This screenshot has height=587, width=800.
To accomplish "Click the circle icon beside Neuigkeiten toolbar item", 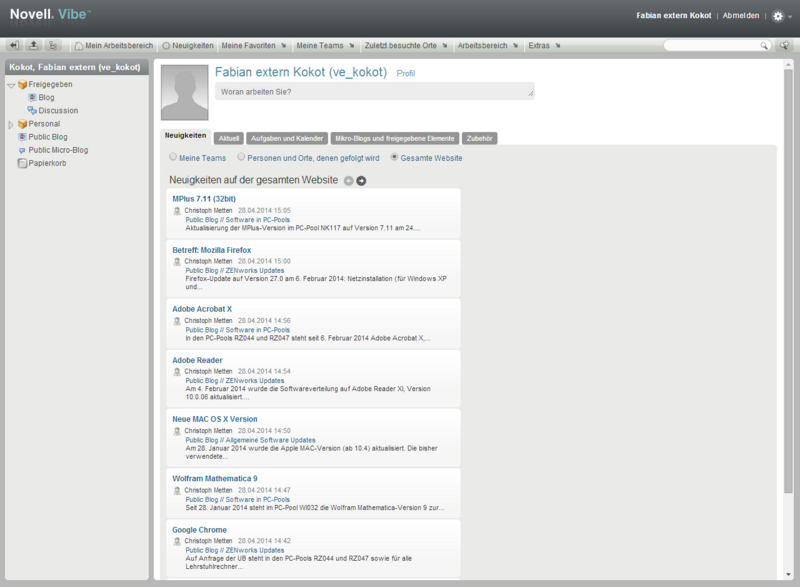I will click(x=166, y=46).
